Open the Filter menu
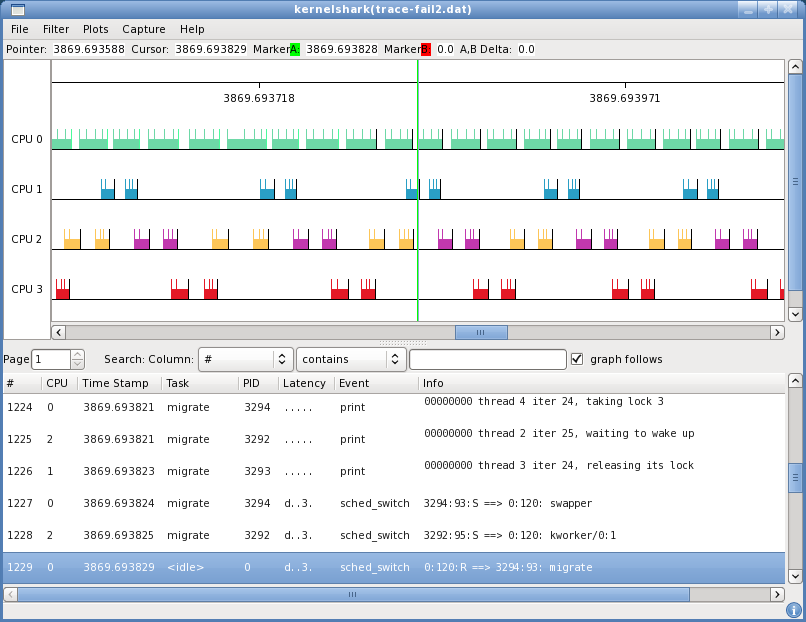Screen dimensions: 806x622 [56, 29]
